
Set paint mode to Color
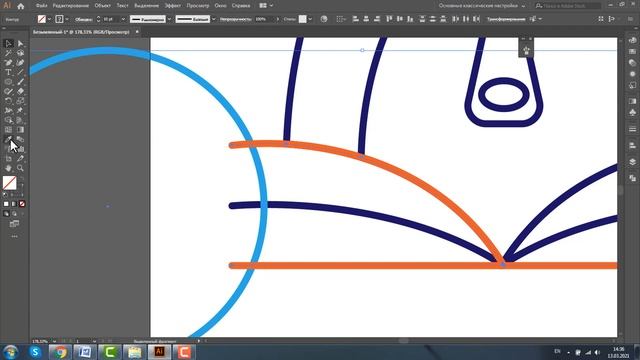point(6,204)
